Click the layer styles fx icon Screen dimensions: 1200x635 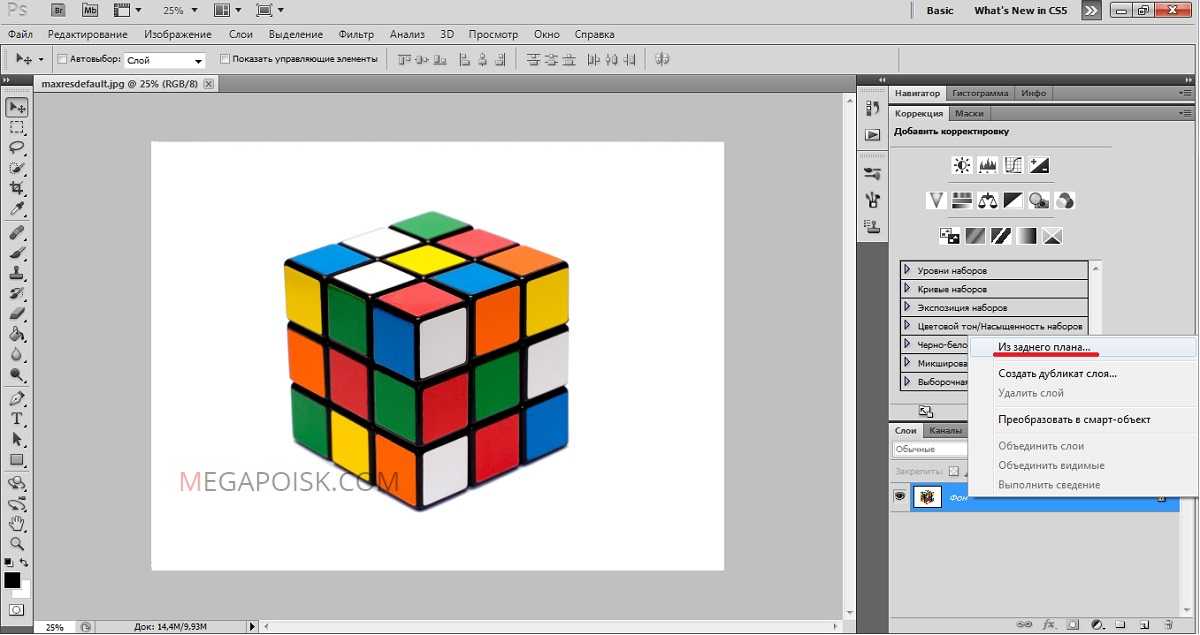click(x=1049, y=625)
